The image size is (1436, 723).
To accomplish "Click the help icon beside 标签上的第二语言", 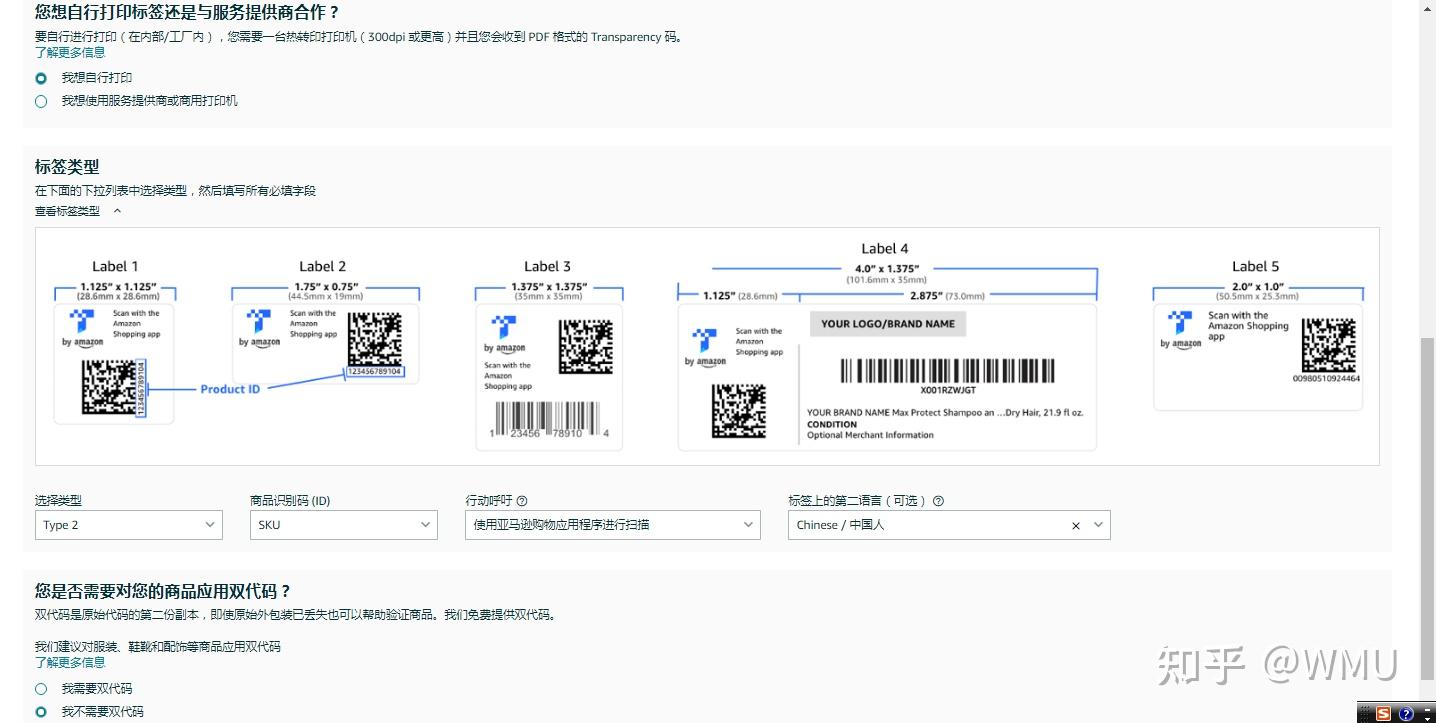I will tap(938, 500).
